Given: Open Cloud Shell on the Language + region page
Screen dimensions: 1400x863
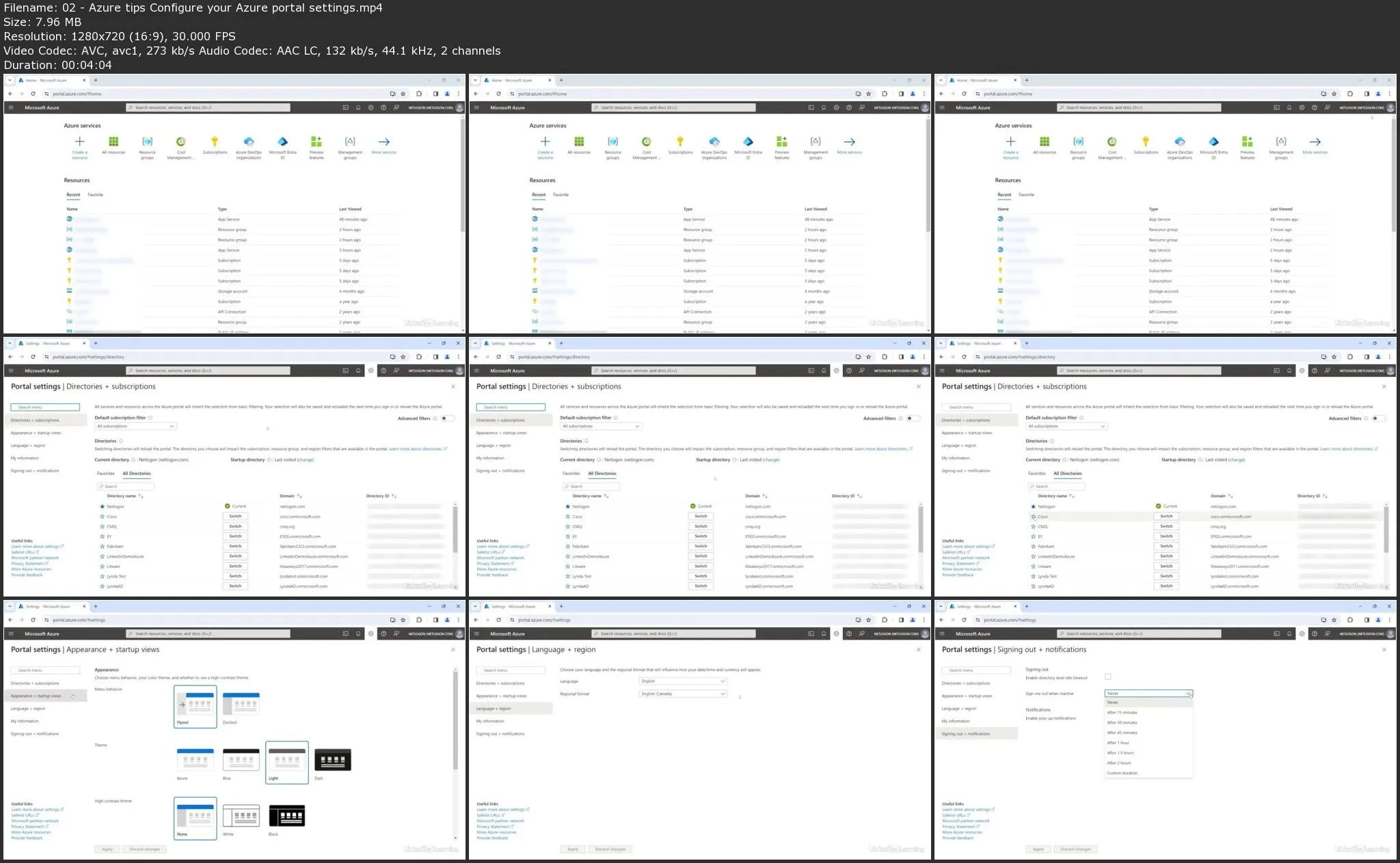Looking at the screenshot, I should (x=811, y=633).
